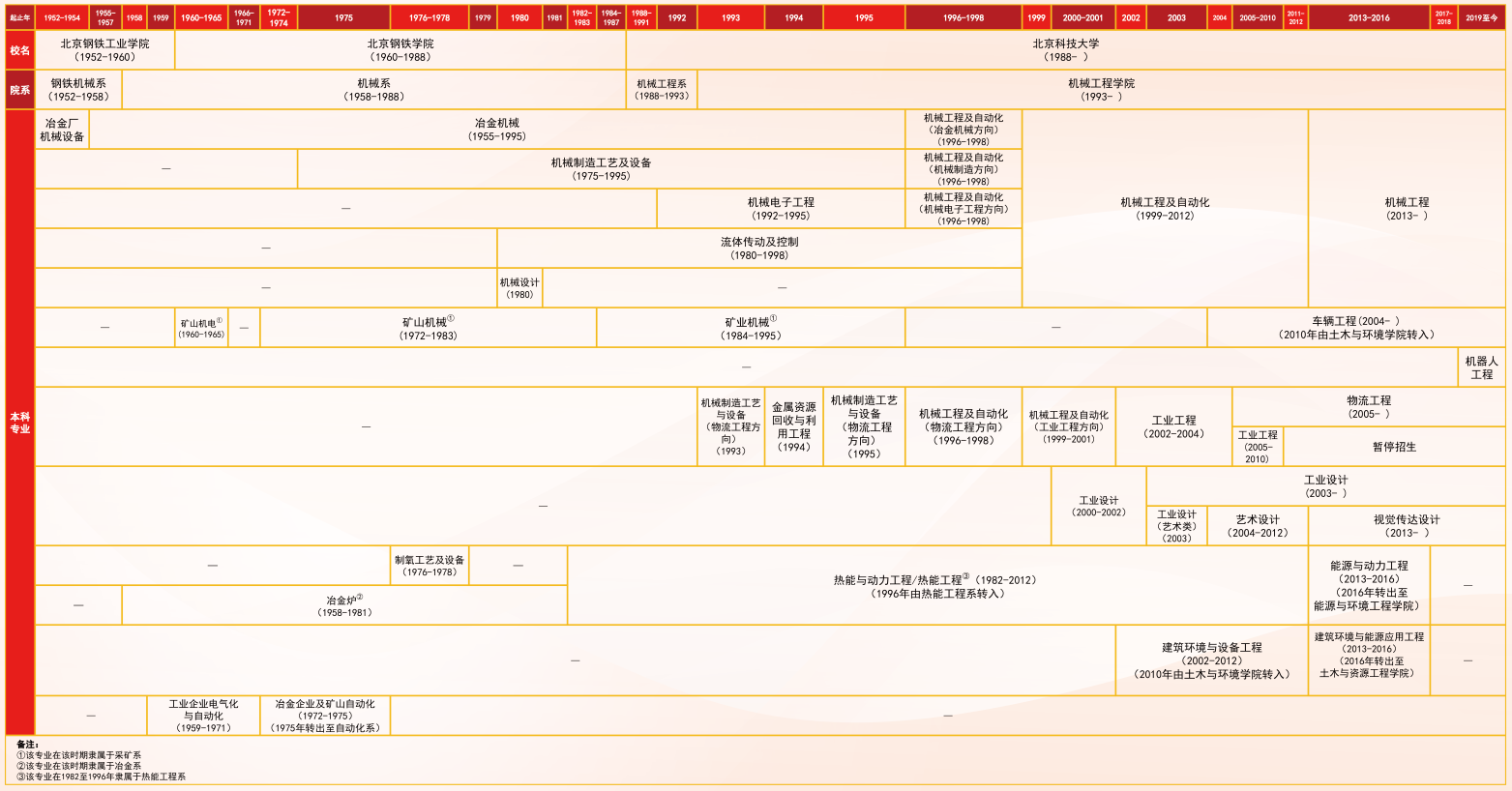
Task: Click the 2019至今 year header
Action: coord(1484,16)
